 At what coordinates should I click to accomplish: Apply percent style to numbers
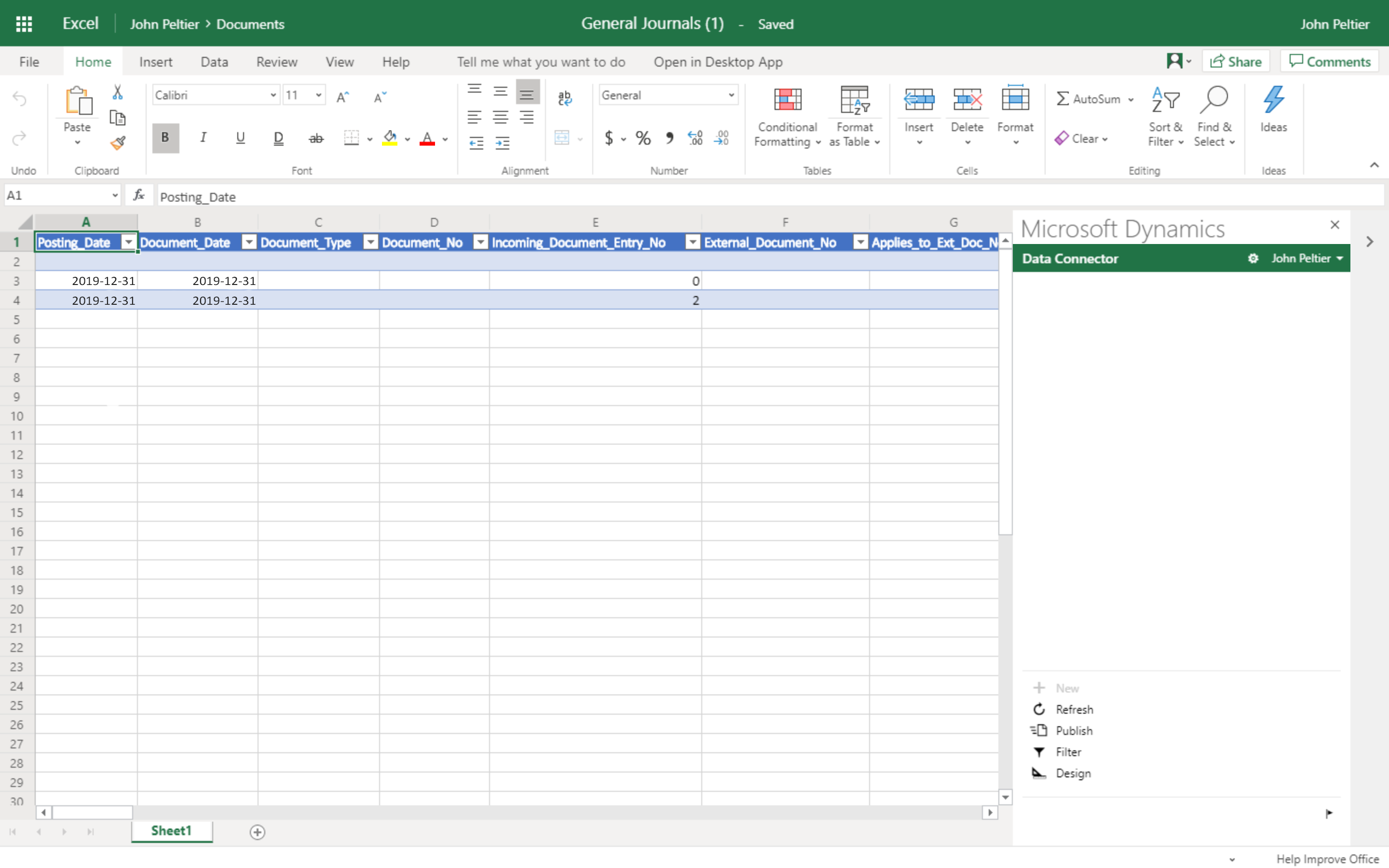tap(642, 138)
